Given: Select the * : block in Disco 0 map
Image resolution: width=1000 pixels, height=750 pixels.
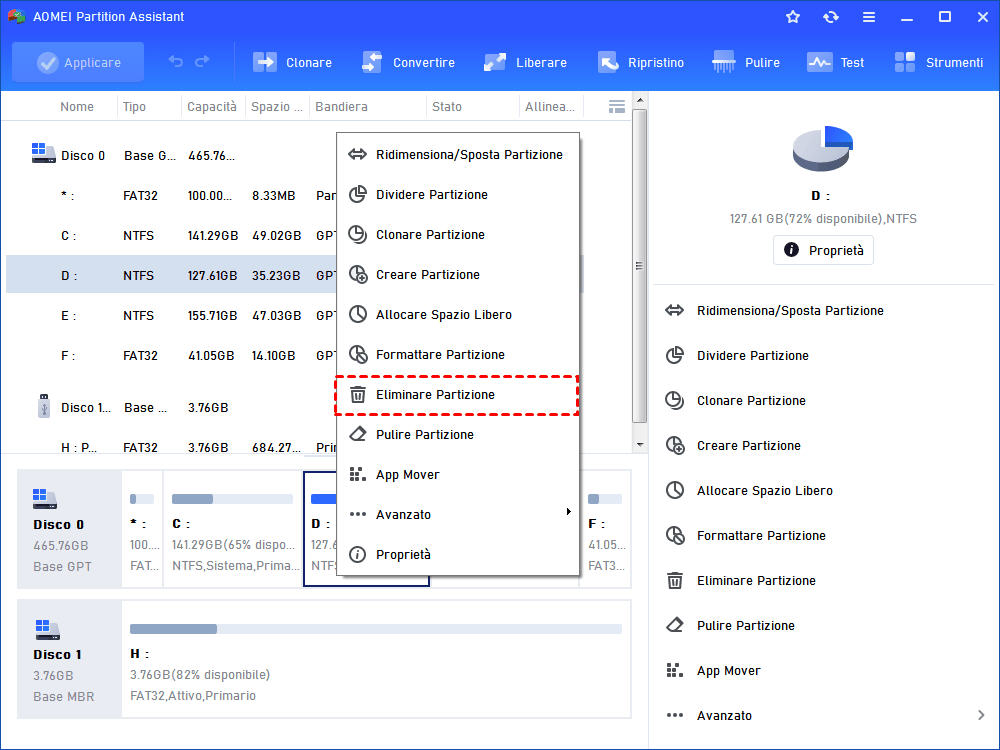Looking at the screenshot, I should (x=142, y=529).
